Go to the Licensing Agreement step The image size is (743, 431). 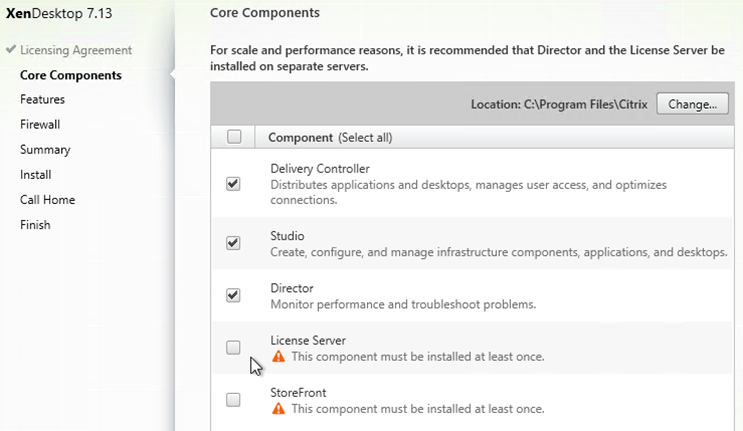click(76, 50)
